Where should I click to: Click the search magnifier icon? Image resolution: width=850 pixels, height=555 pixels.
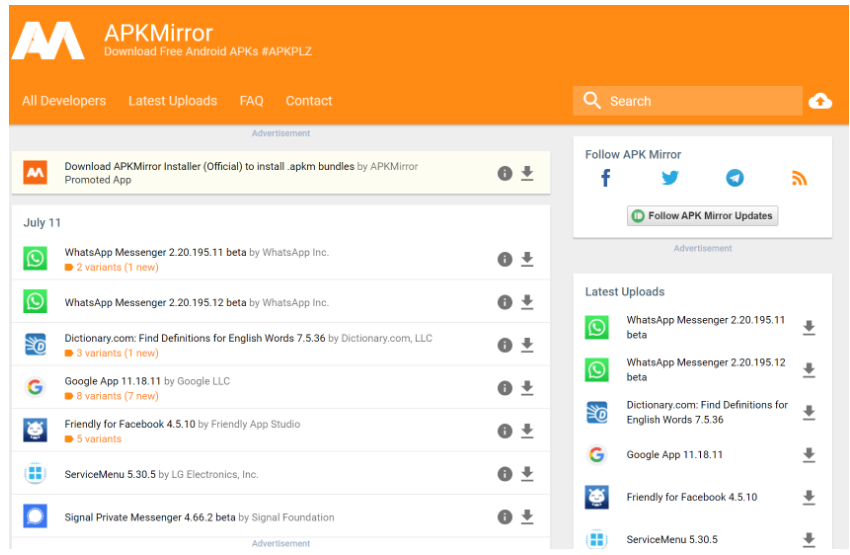pos(591,100)
